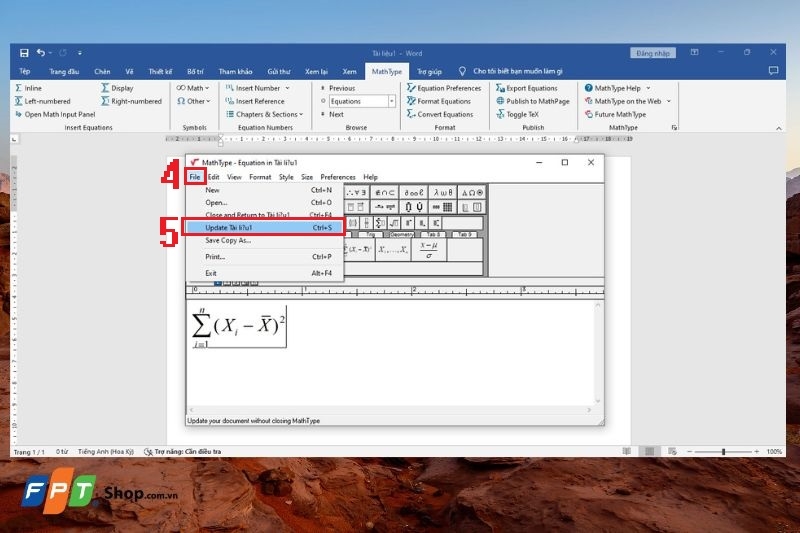
Task: Select the Geometry tab in MathType toolbar
Action: click(x=401, y=234)
